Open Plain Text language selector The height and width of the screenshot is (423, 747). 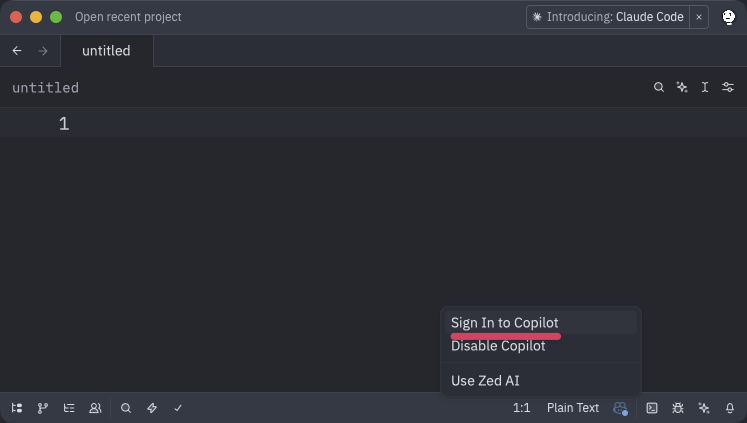tap(573, 408)
